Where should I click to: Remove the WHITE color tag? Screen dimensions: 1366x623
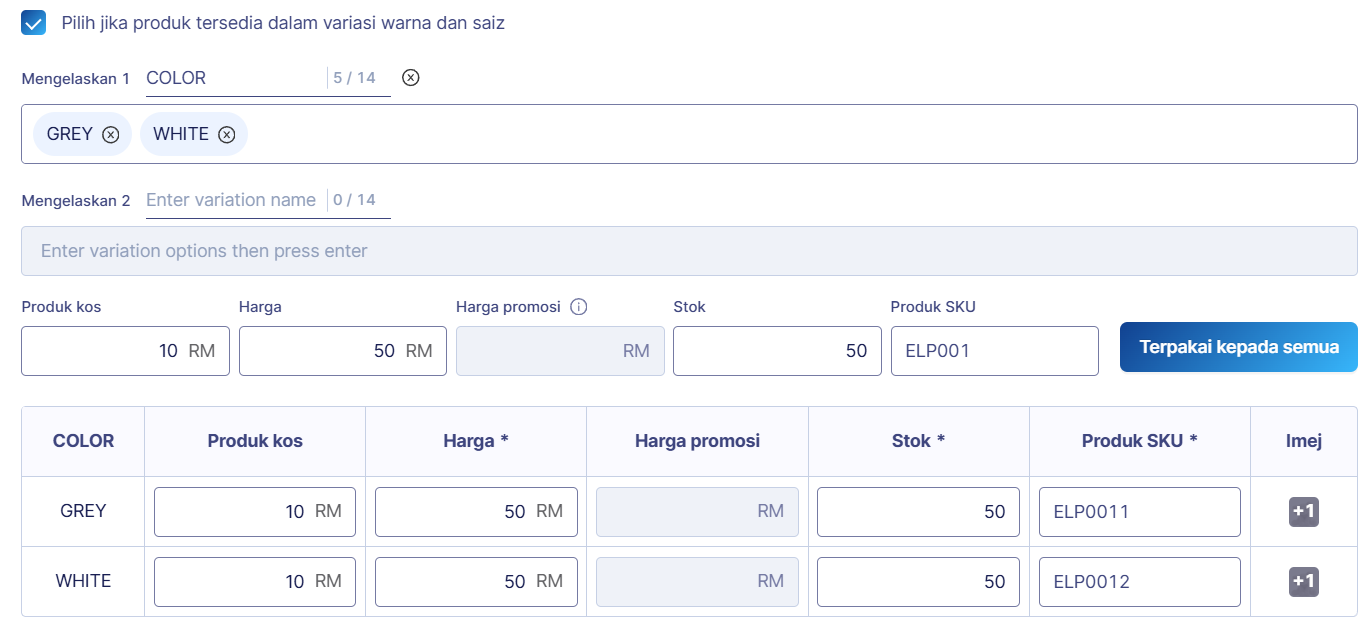pyautogui.click(x=227, y=135)
